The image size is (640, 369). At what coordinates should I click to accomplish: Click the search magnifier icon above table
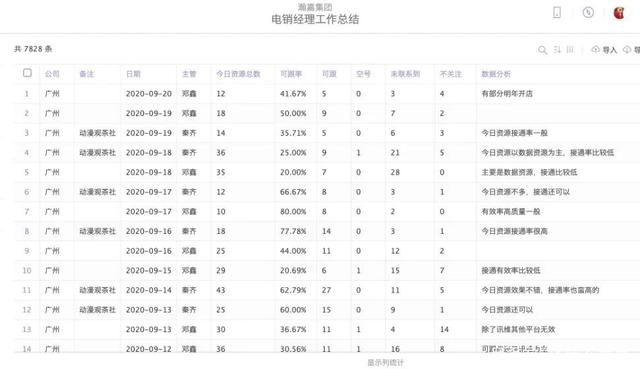542,50
